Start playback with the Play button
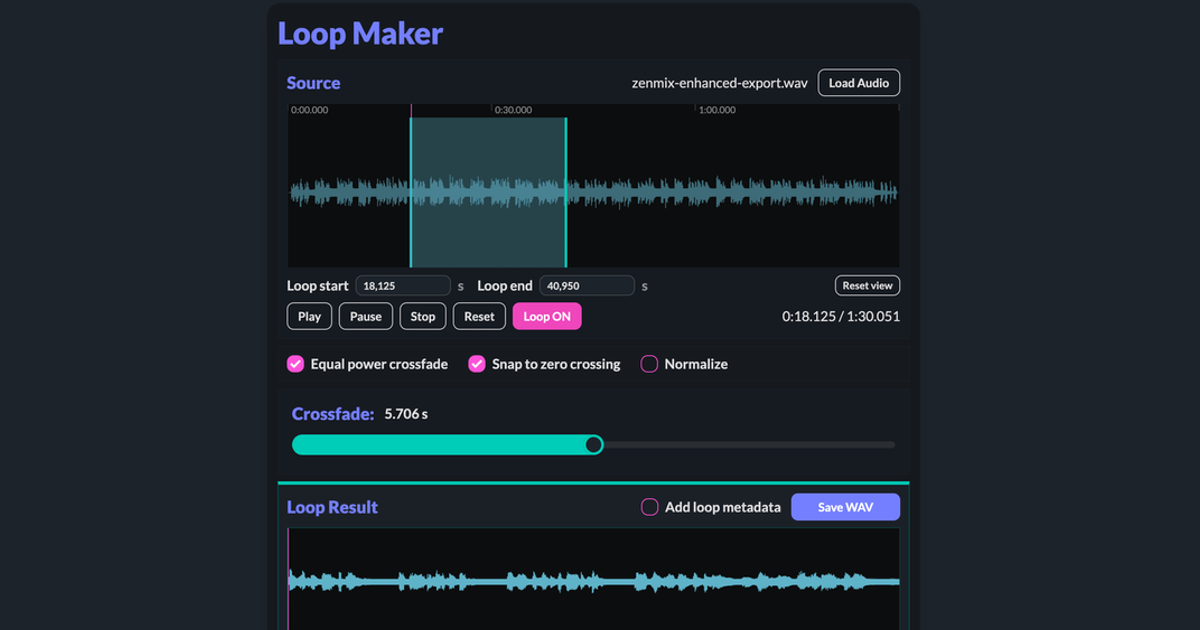 click(309, 316)
